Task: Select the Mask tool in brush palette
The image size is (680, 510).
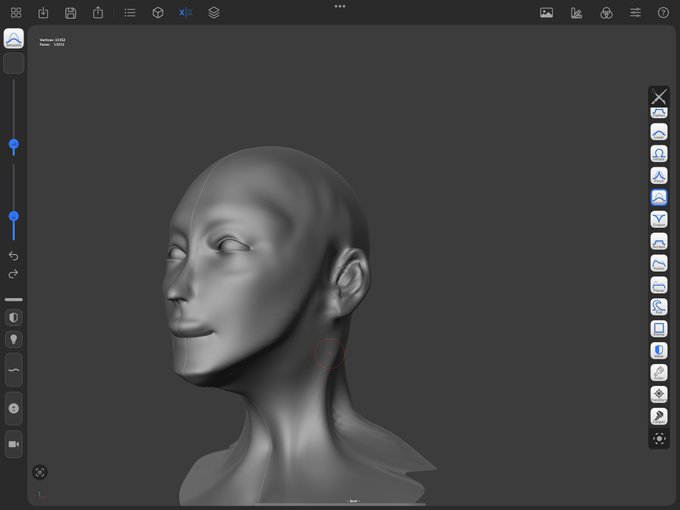Action: pos(659,350)
